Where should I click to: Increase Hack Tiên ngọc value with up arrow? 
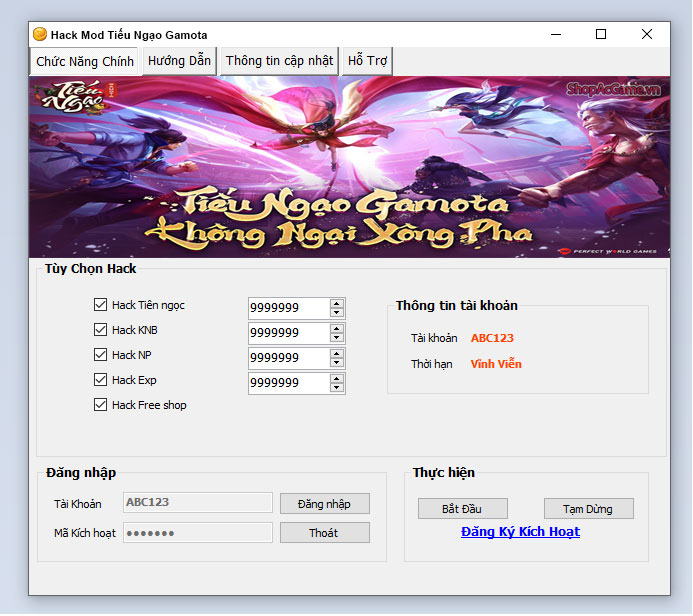[337, 304]
